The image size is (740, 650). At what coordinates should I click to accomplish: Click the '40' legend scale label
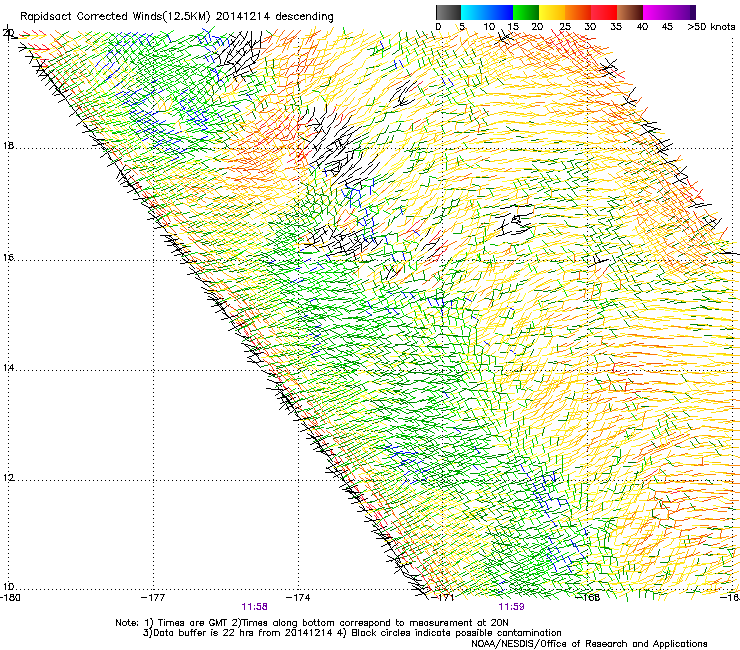click(642, 27)
